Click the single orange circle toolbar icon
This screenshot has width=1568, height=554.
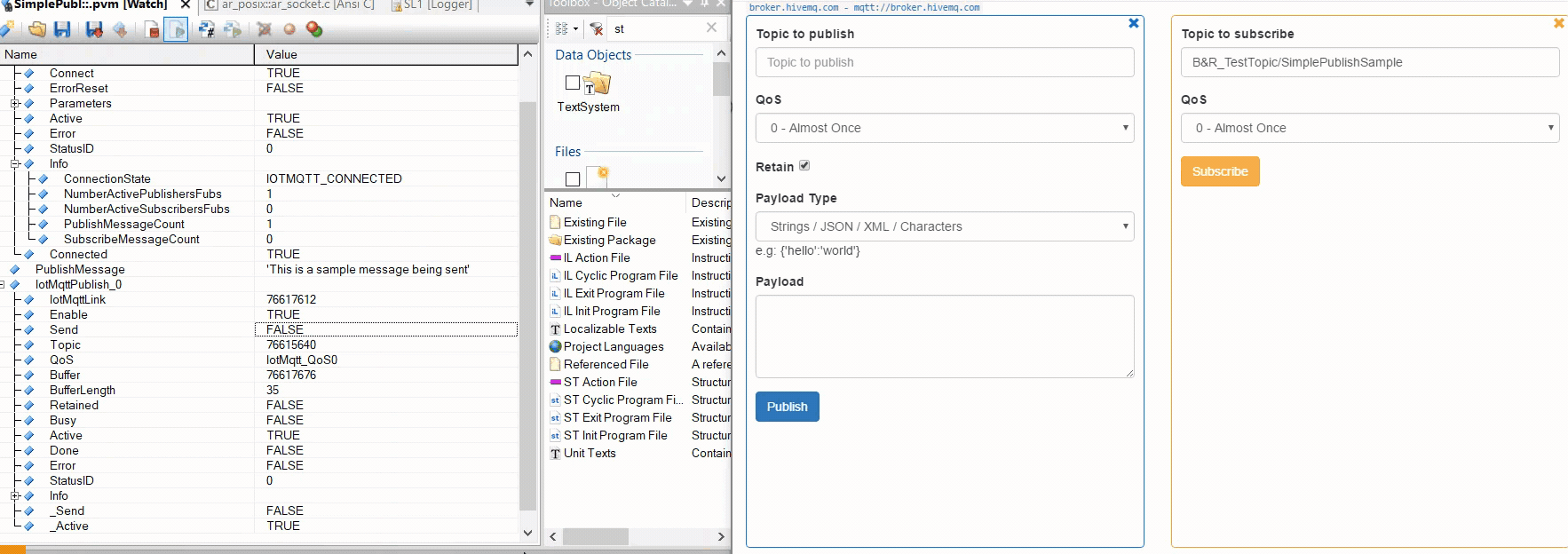click(x=289, y=29)
